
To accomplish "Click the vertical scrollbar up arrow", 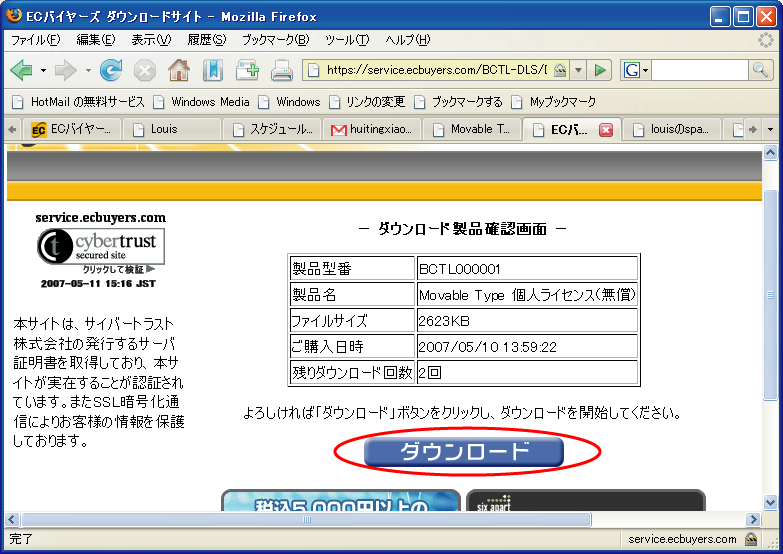I will 770,152.
